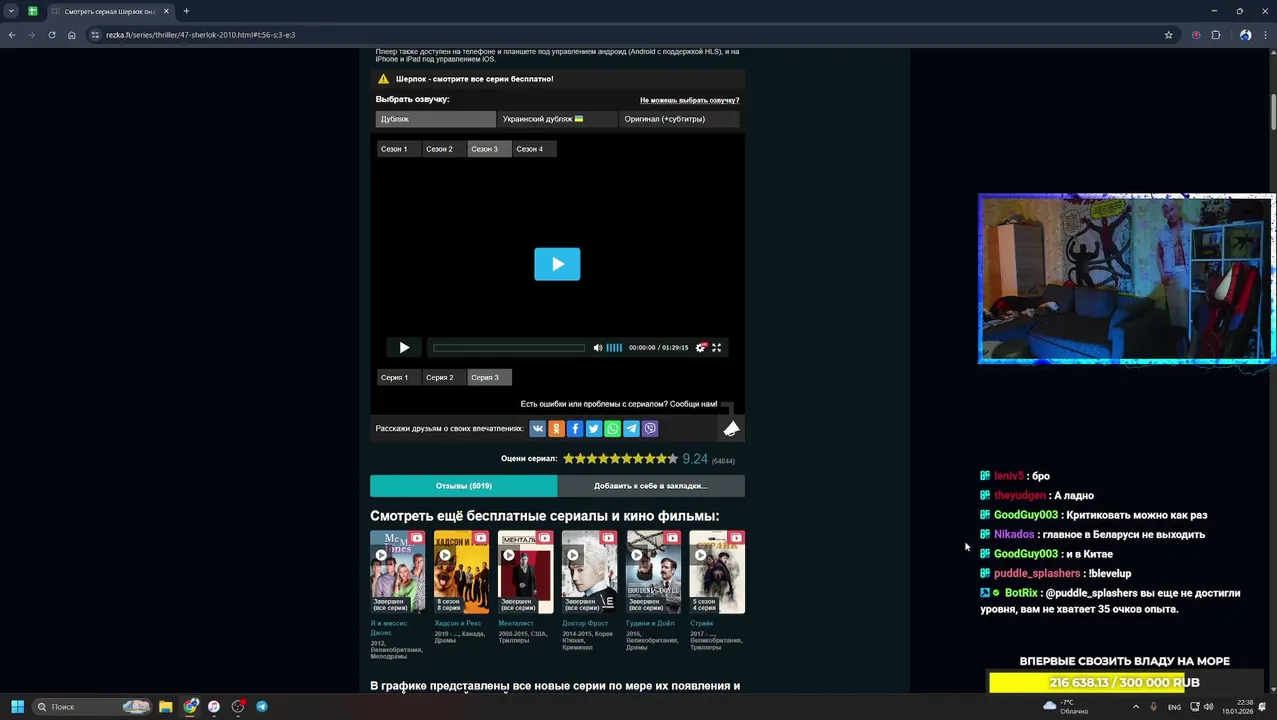Click the small play button in the player bar
This screenshot has width=1277, height=720.
coord(404,347)
